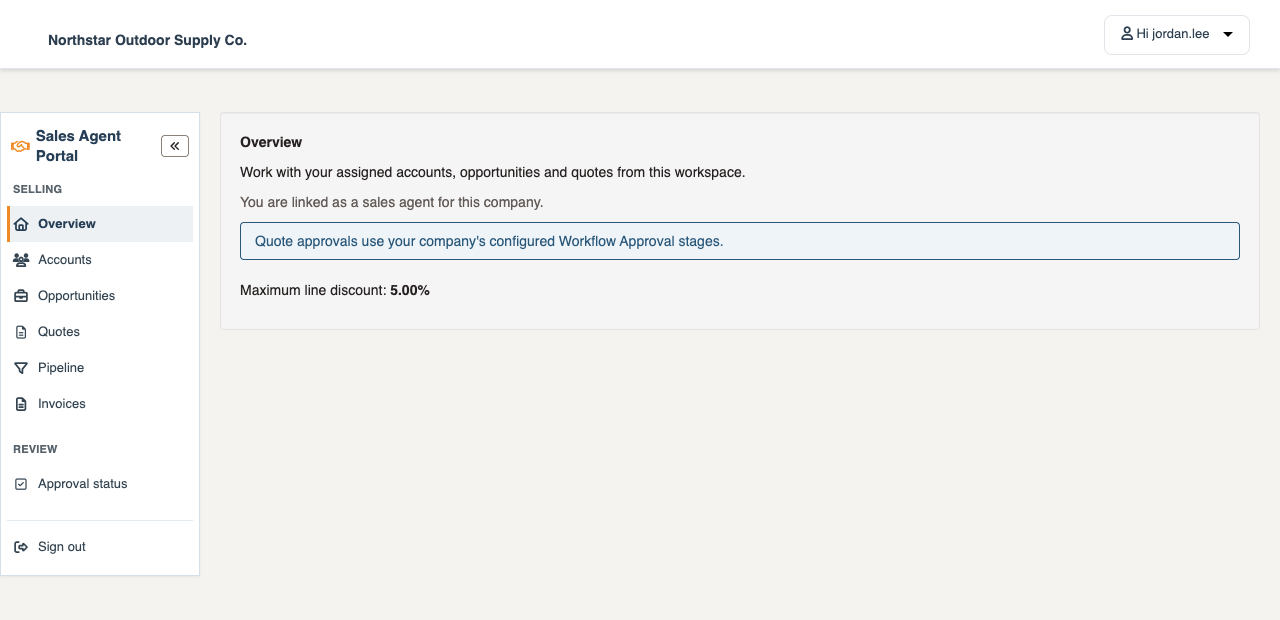Screen dimensions: 1280x620
Task: Navigate to Pipeline section
Action: (x=100, y=368)
